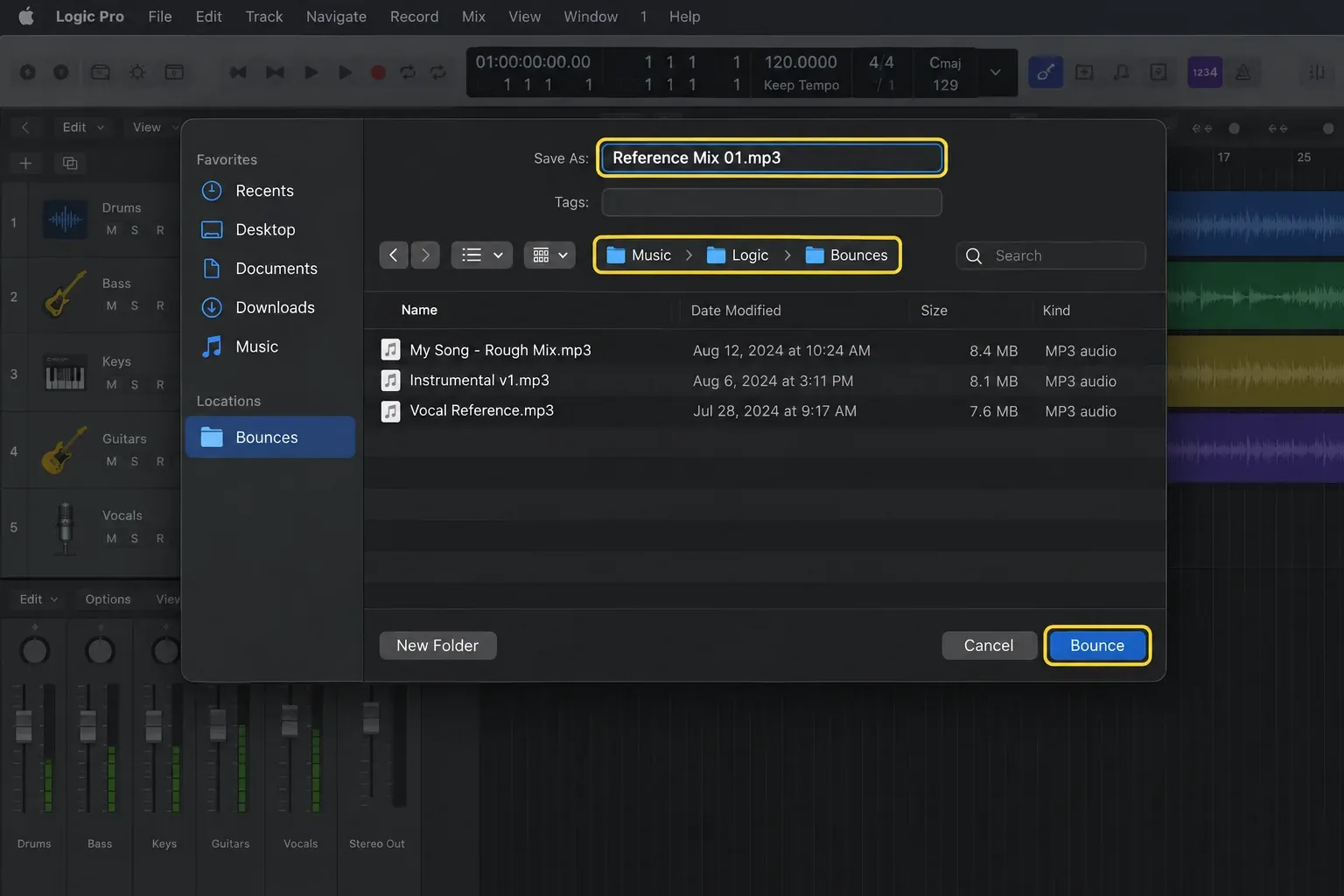
Task: Click the first Play button in transport
Action: 311,73
